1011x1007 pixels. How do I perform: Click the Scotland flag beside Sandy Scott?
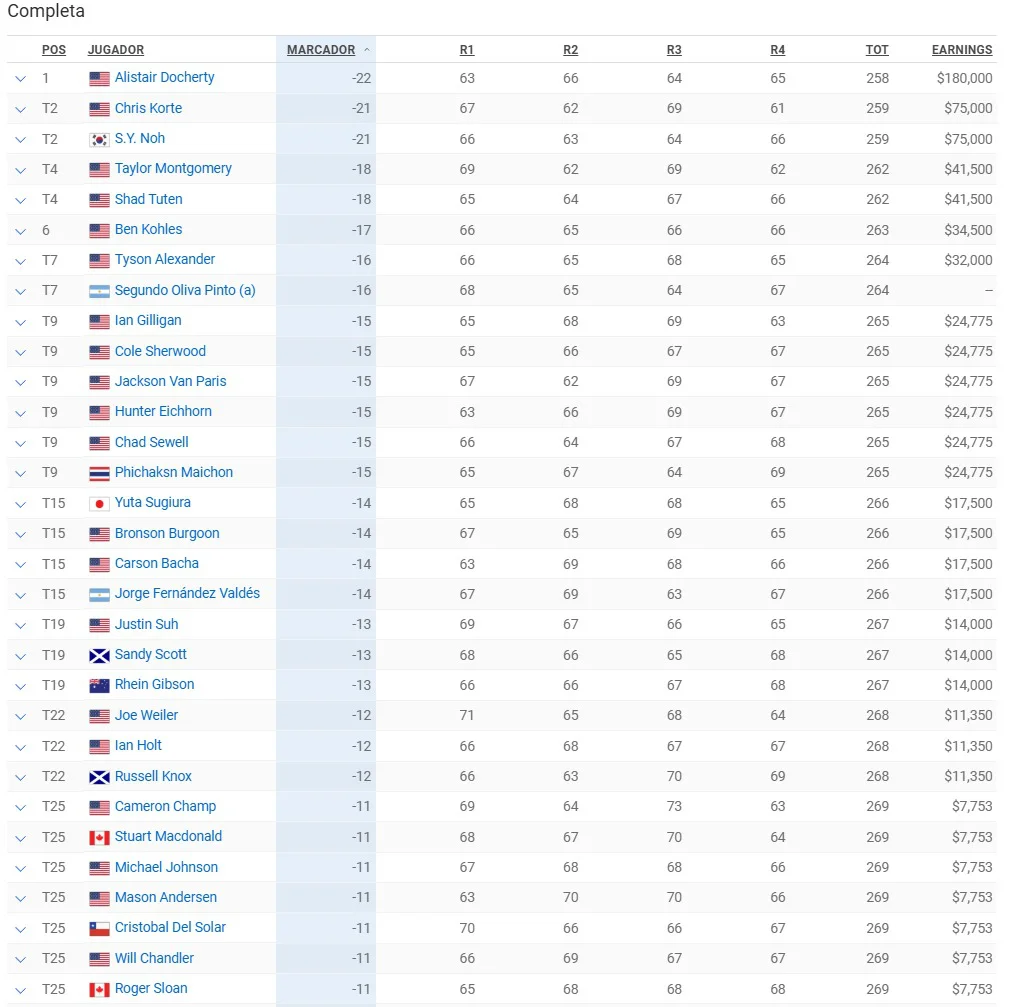point(99,655)
